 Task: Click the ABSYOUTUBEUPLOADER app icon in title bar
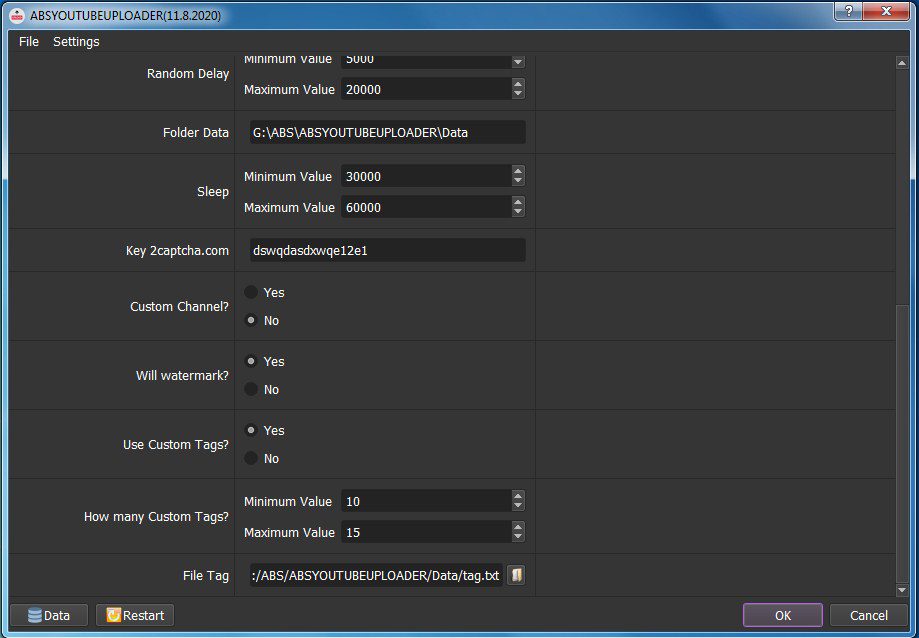point(18,15)
